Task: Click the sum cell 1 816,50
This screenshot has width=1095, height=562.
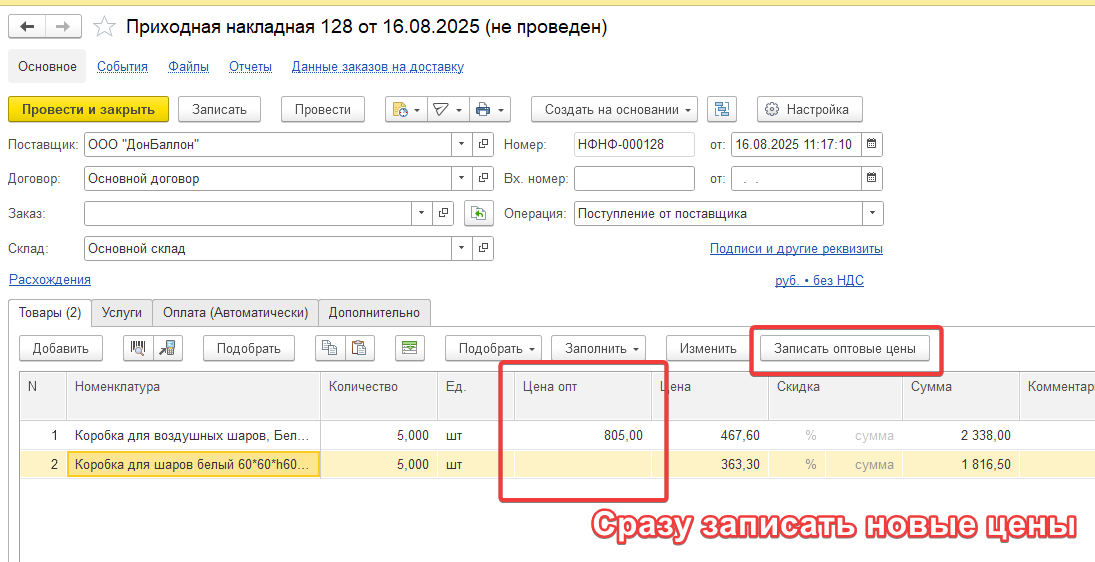Action: (961, 464)
